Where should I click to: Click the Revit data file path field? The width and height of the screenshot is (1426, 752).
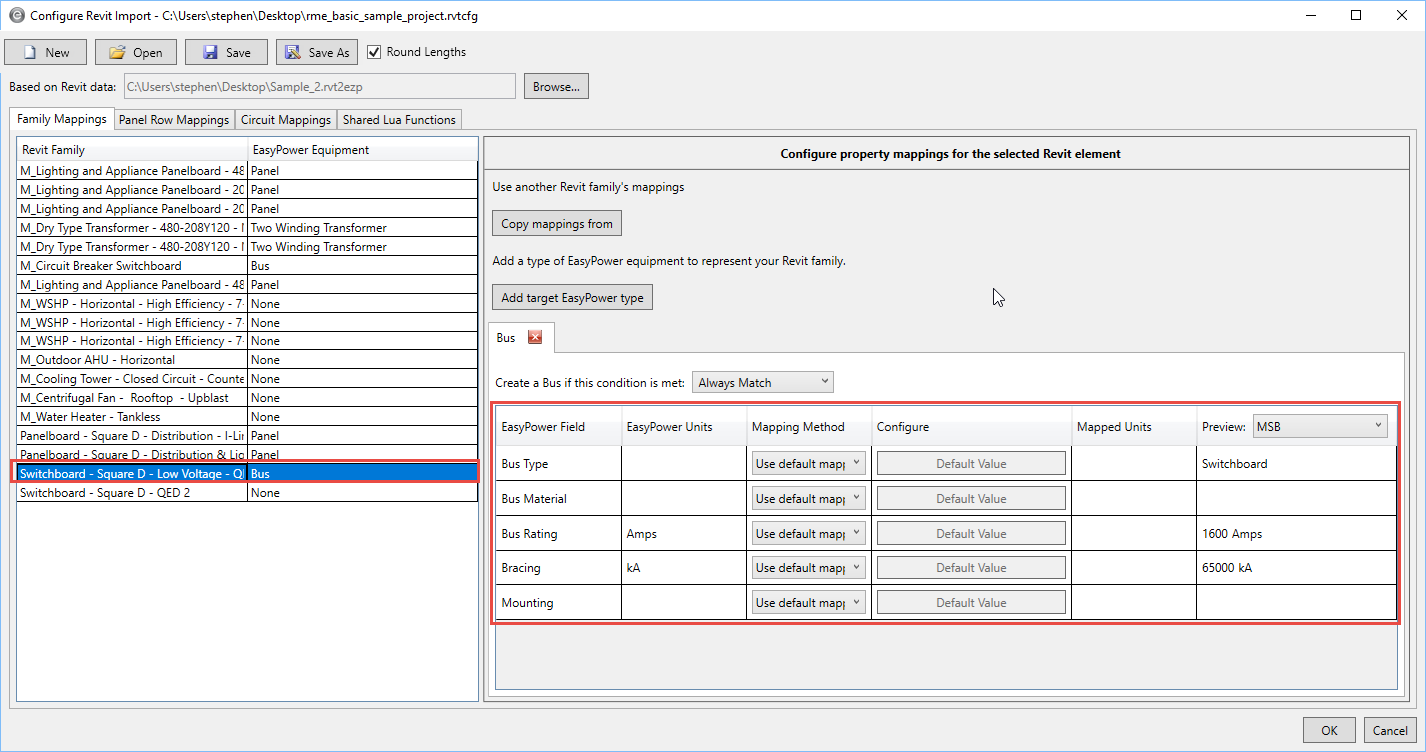coord(319,87)
